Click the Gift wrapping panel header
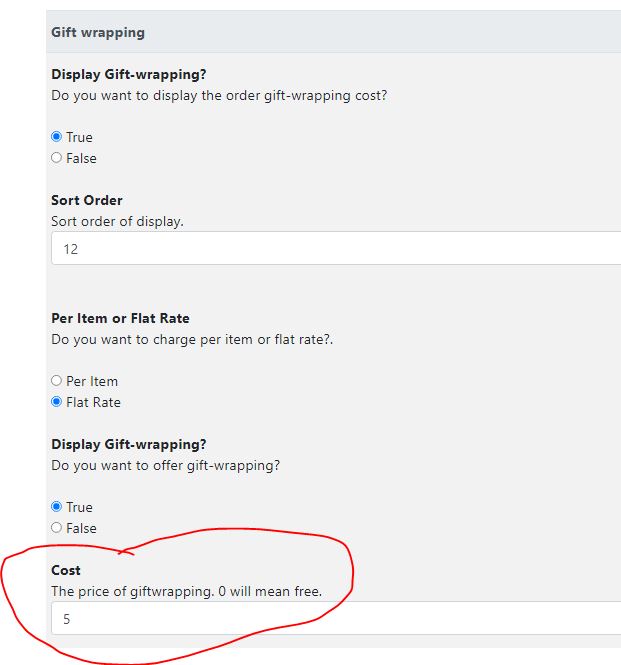 333,32
